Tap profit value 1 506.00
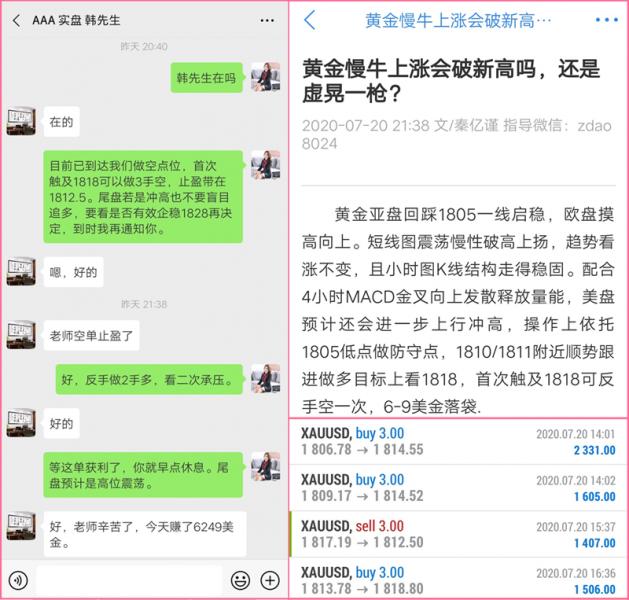Image resolution: width=629 pixels, height=600 pixels. [595, 590]
